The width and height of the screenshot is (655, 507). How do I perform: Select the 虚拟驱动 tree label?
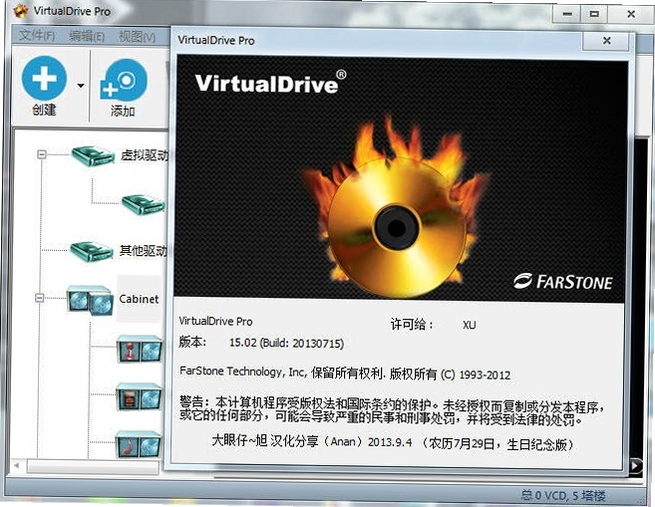145,155
